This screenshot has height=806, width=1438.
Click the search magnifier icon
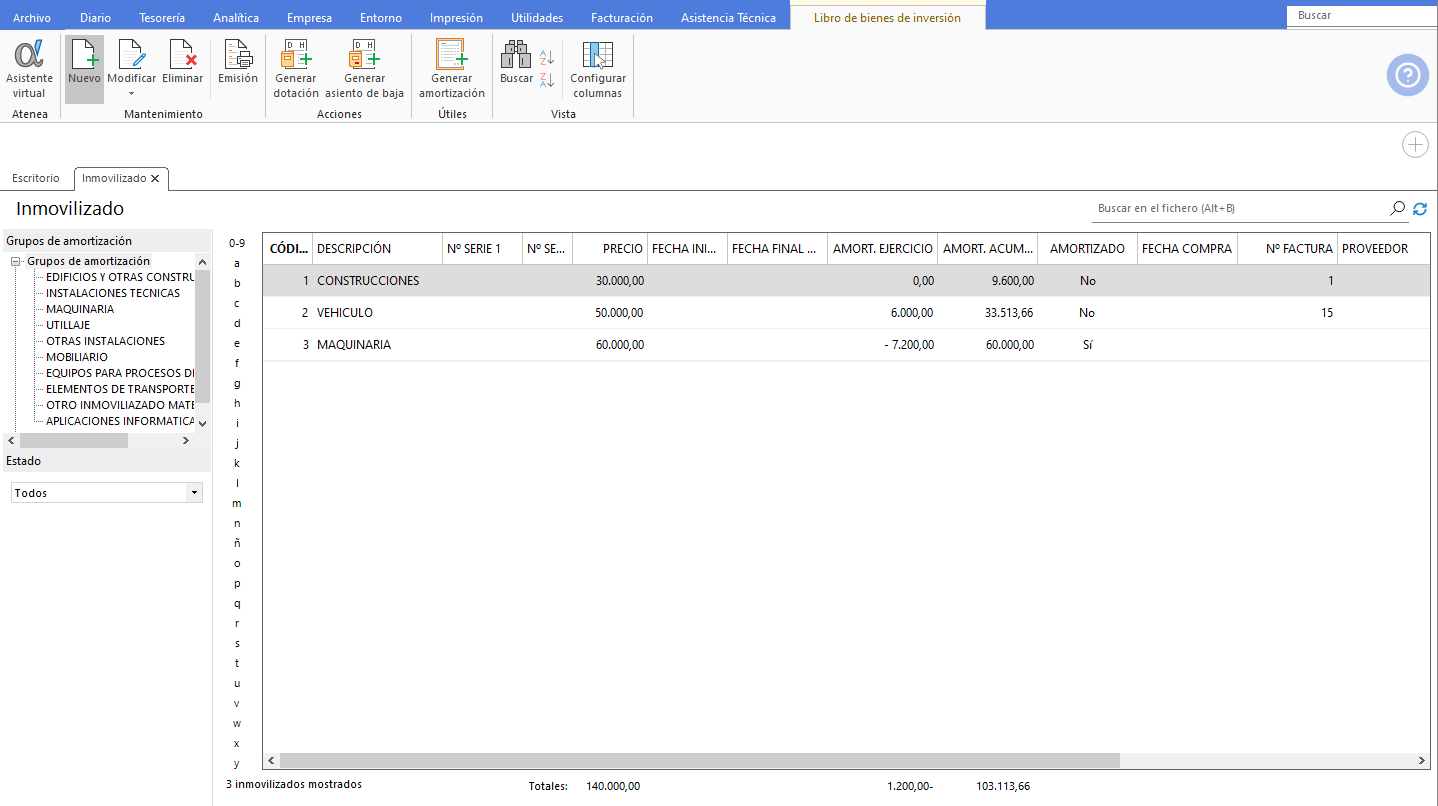tap(1397, 208)
